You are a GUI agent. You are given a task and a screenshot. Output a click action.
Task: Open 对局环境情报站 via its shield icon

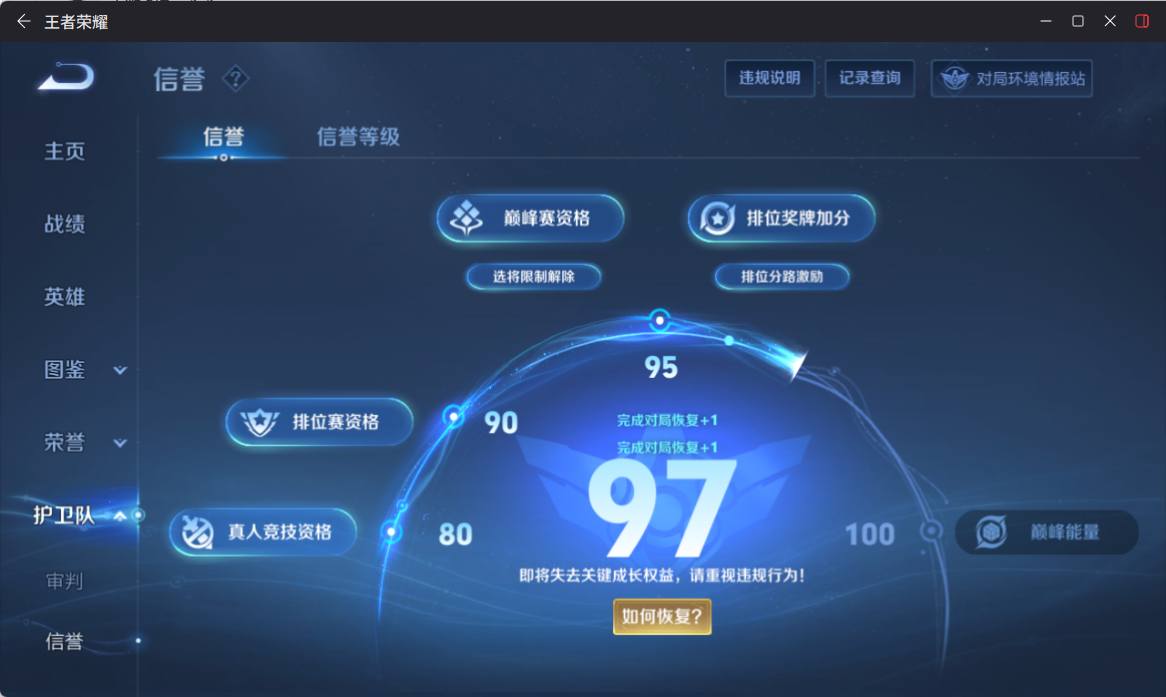point(957,78)
